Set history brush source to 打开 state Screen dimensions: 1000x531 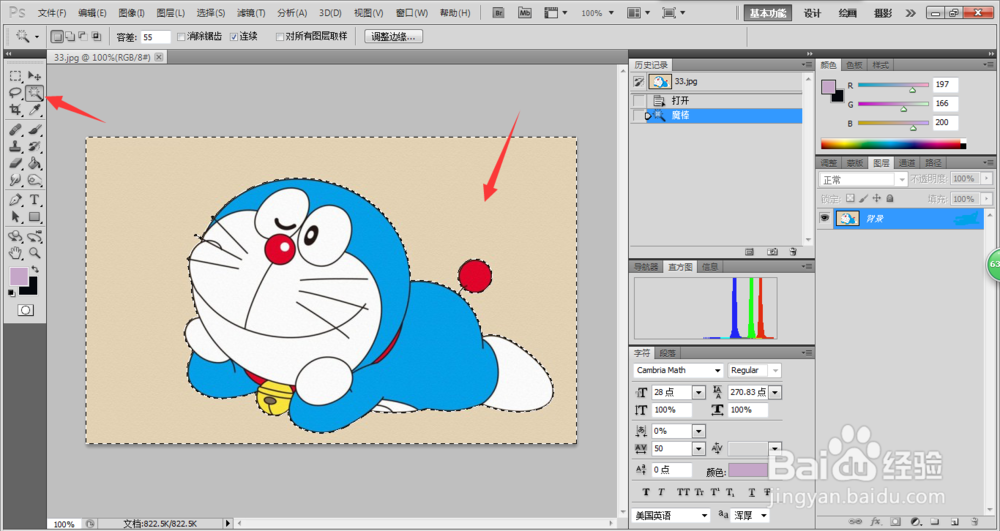click(x=639, y=101)
